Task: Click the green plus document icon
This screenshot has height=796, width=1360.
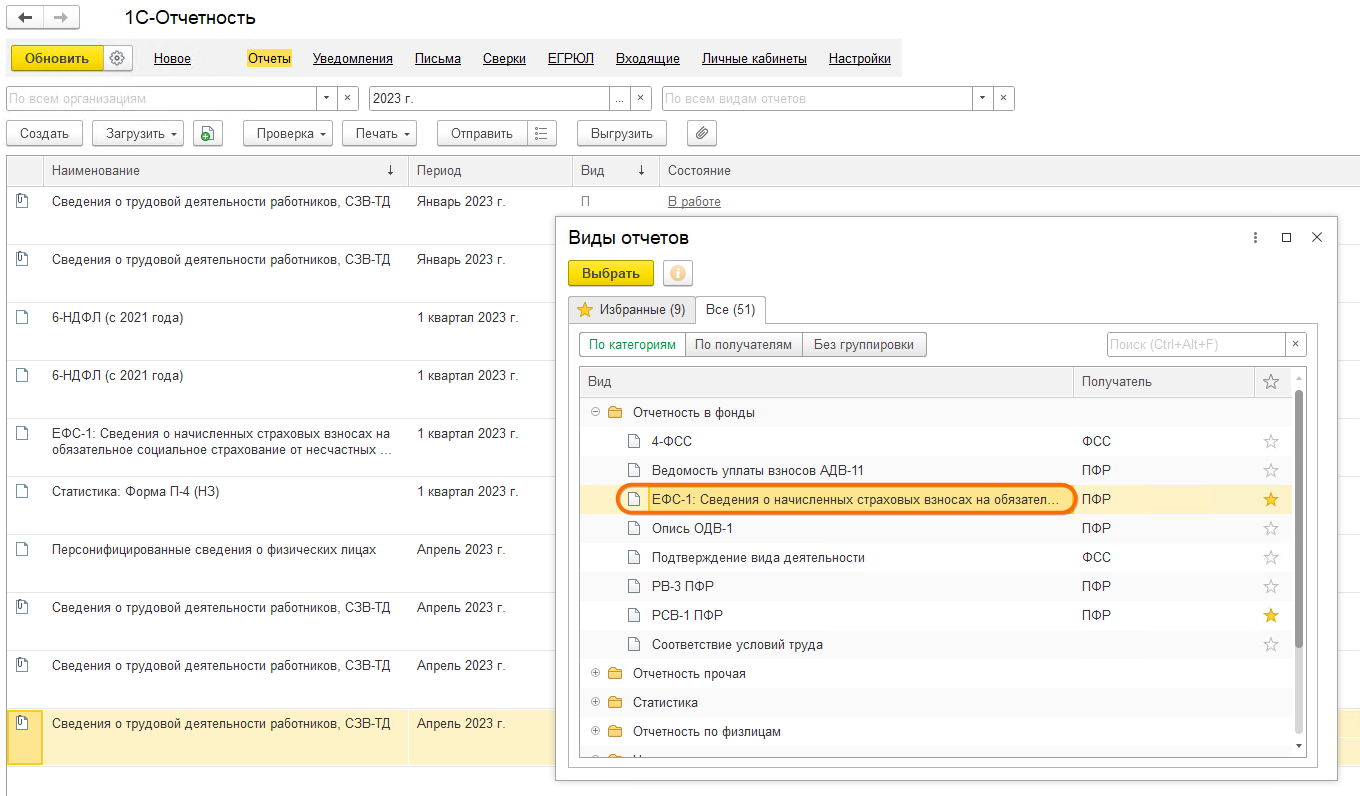Action: (x=207, y=133)
